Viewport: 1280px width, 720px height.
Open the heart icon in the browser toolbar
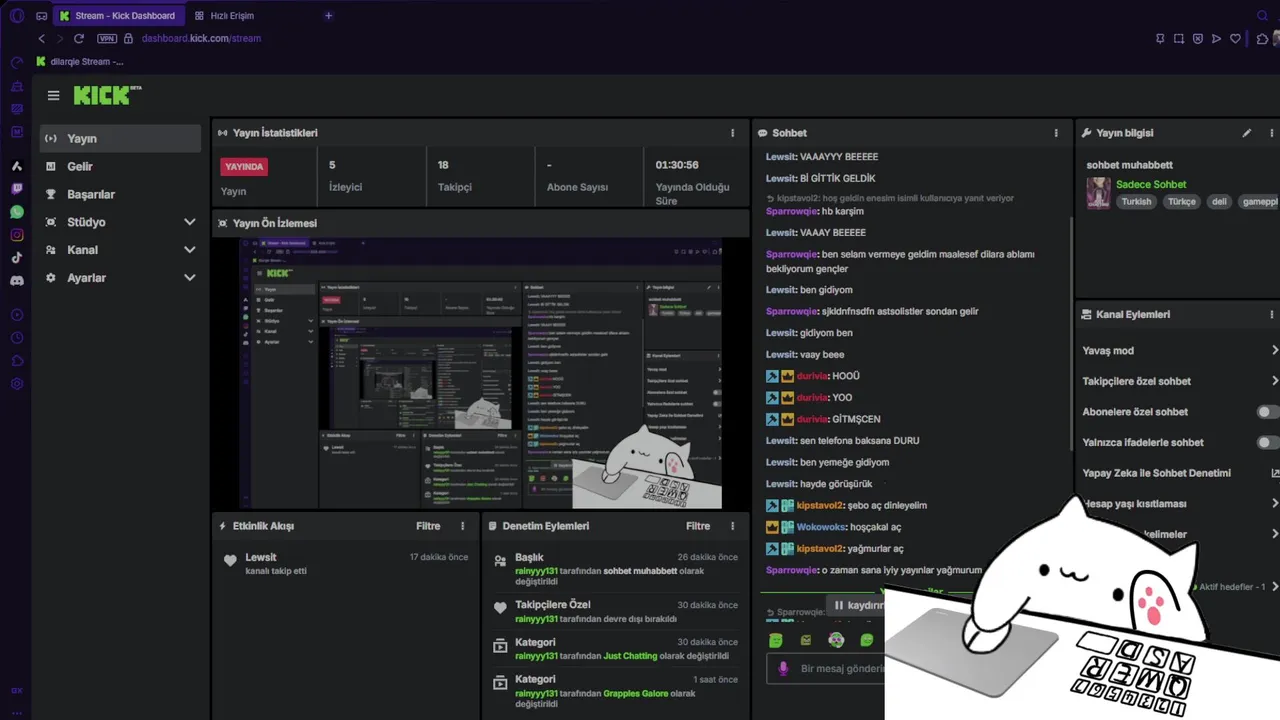(1236, 38)
